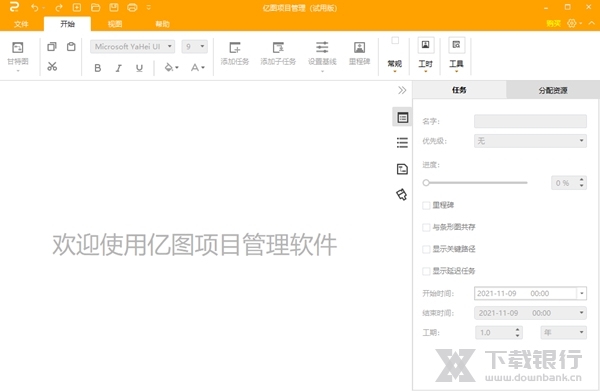Click the 进度 progress slider handle
Image resolution: width=600 pixels, height=391 pixels.
click(x=426, y=183)
